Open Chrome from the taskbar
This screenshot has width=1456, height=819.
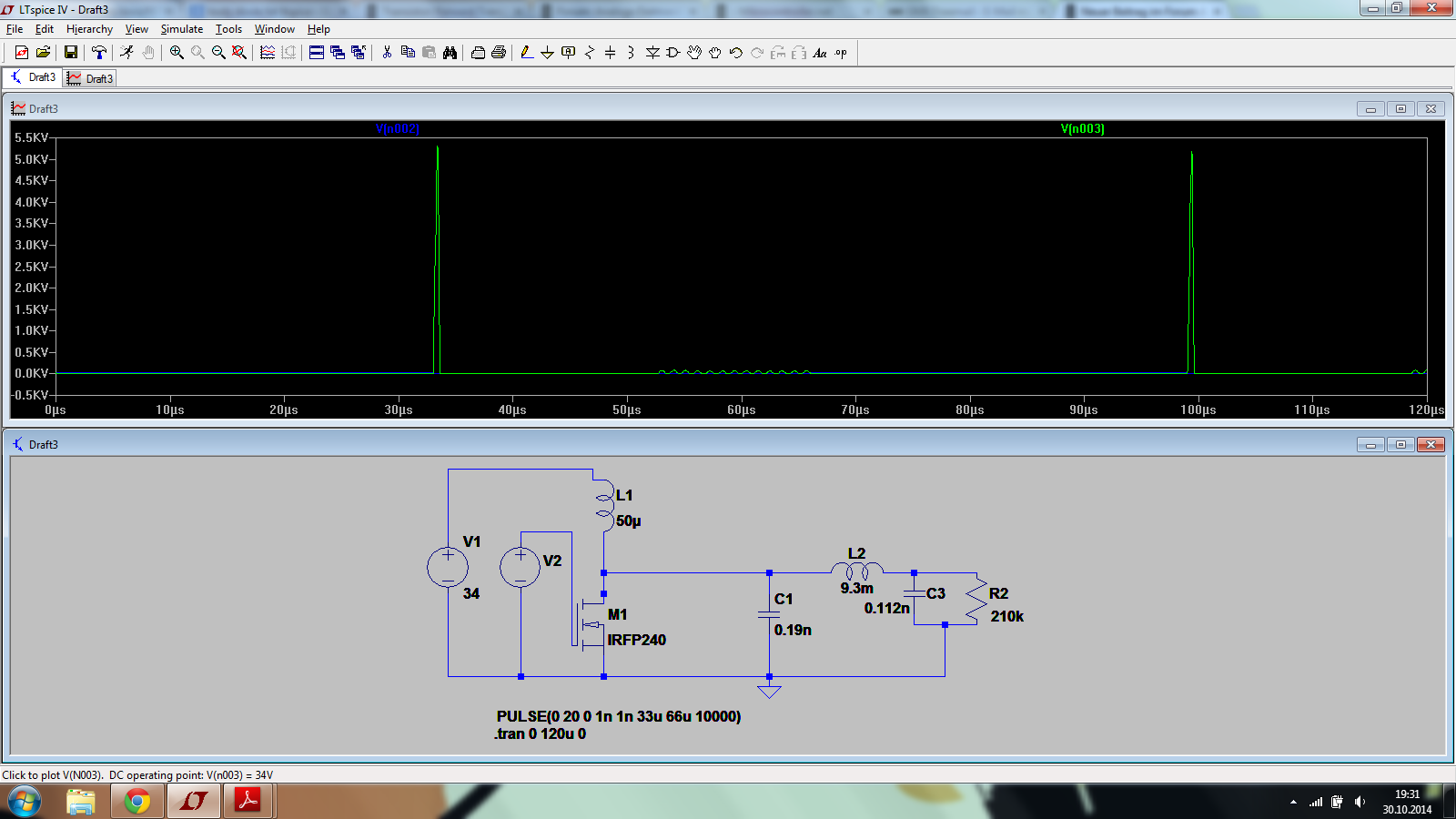137,802
